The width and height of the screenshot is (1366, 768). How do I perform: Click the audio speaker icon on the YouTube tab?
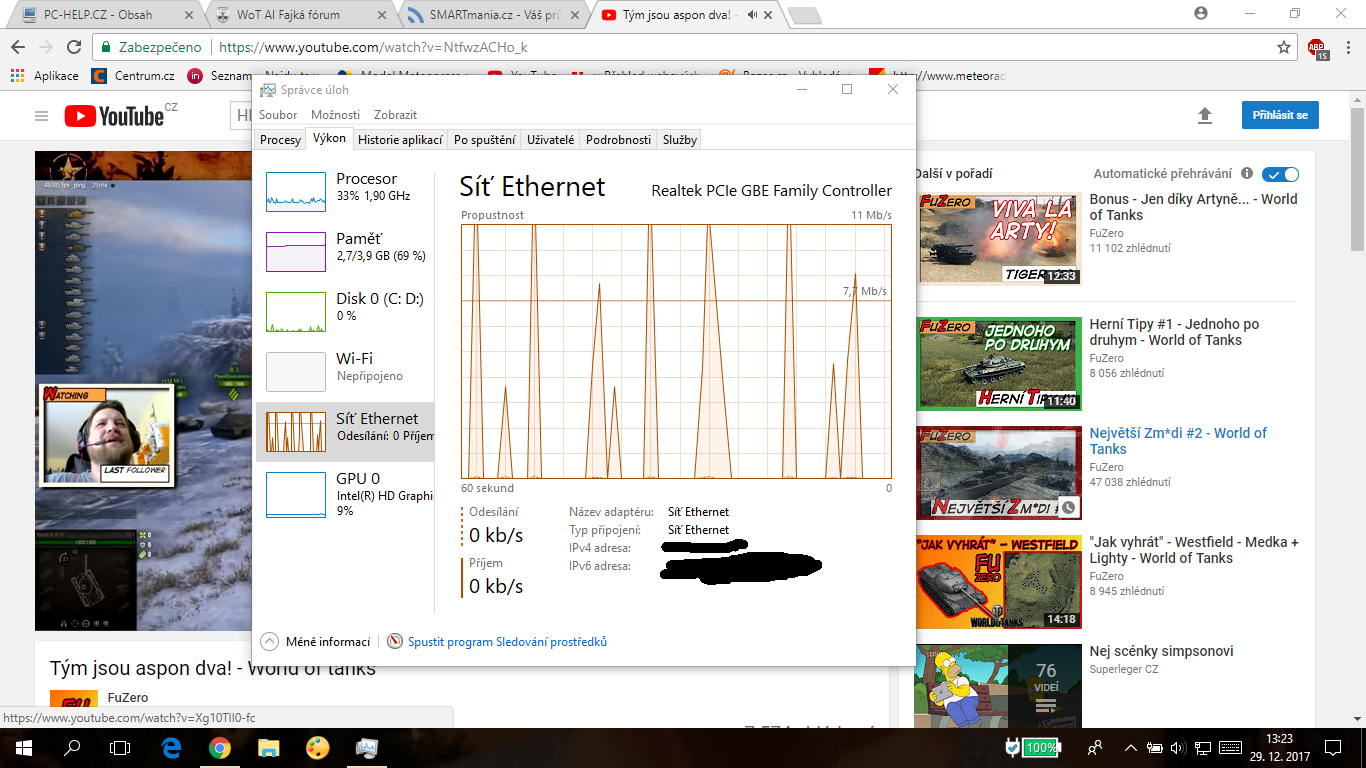click(751, 15)
